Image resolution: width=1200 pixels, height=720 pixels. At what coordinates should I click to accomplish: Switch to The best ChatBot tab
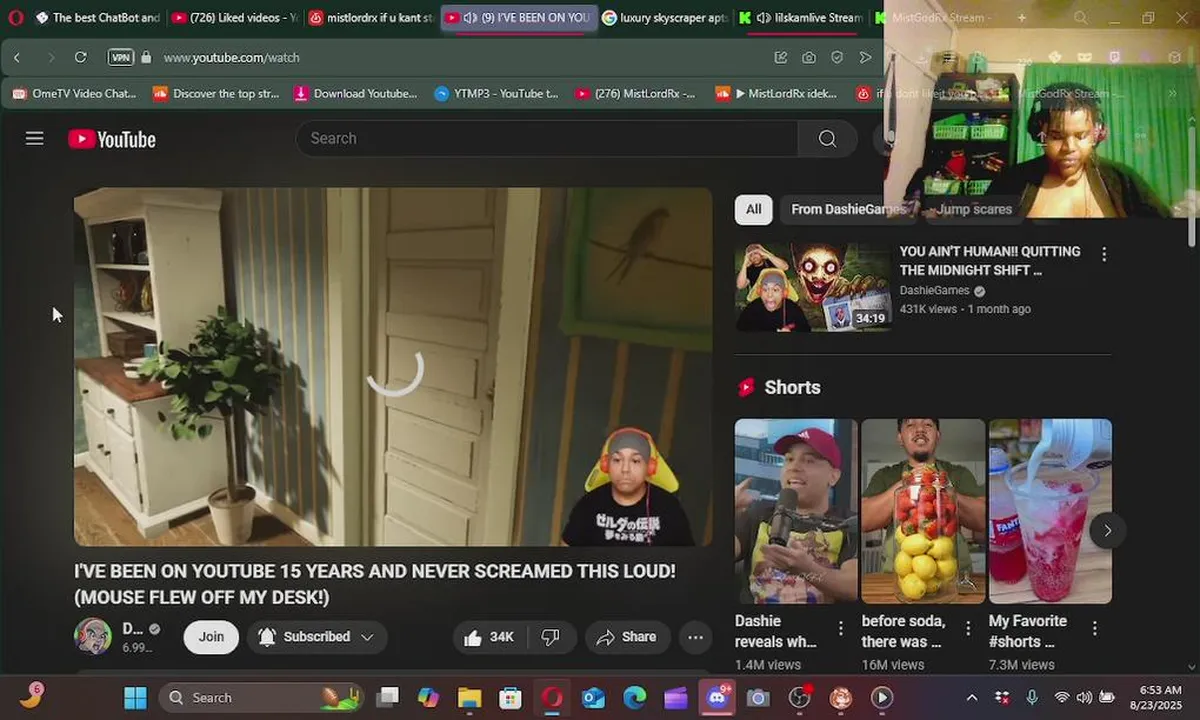coord(97,18)
